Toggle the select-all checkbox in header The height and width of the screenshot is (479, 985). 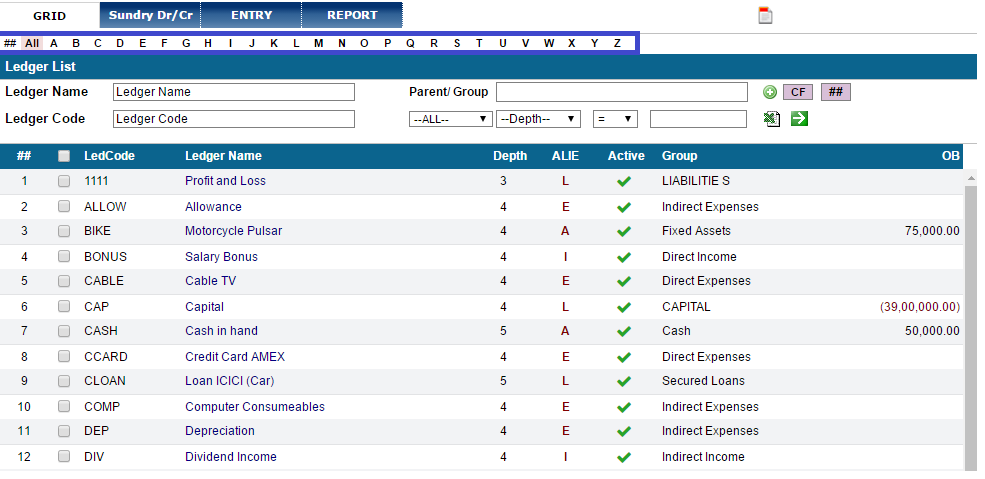(64, 156)
